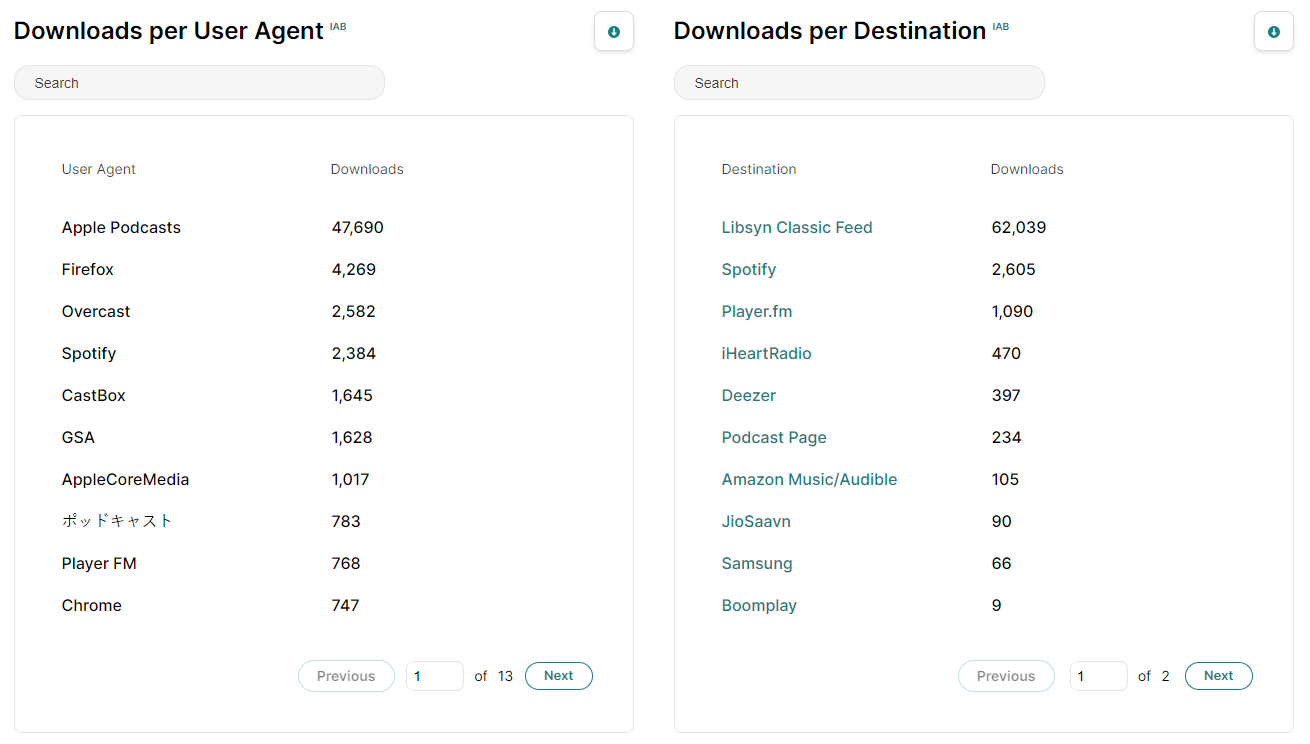The height and width of the screenshot is (744, 1310).
Task: Open the iHeartRadio destination link
Action: click(766, 354)
